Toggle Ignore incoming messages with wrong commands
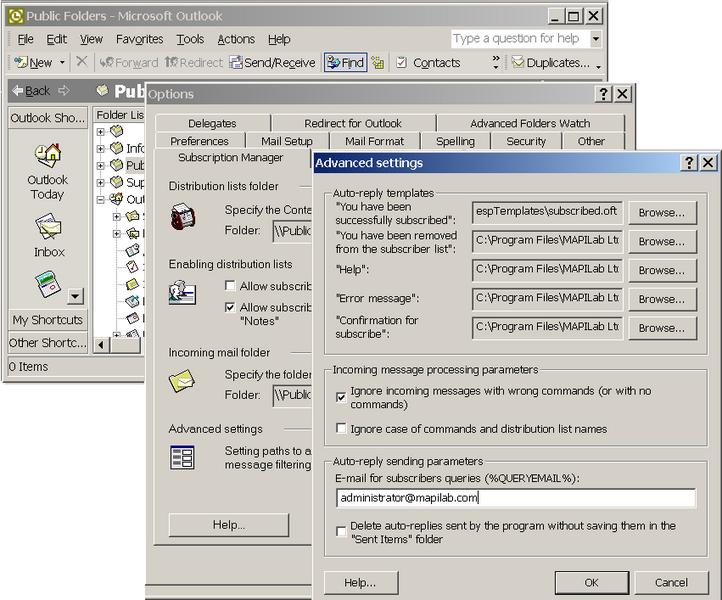The width and height of the screenshot is (722, 600). 341,397
